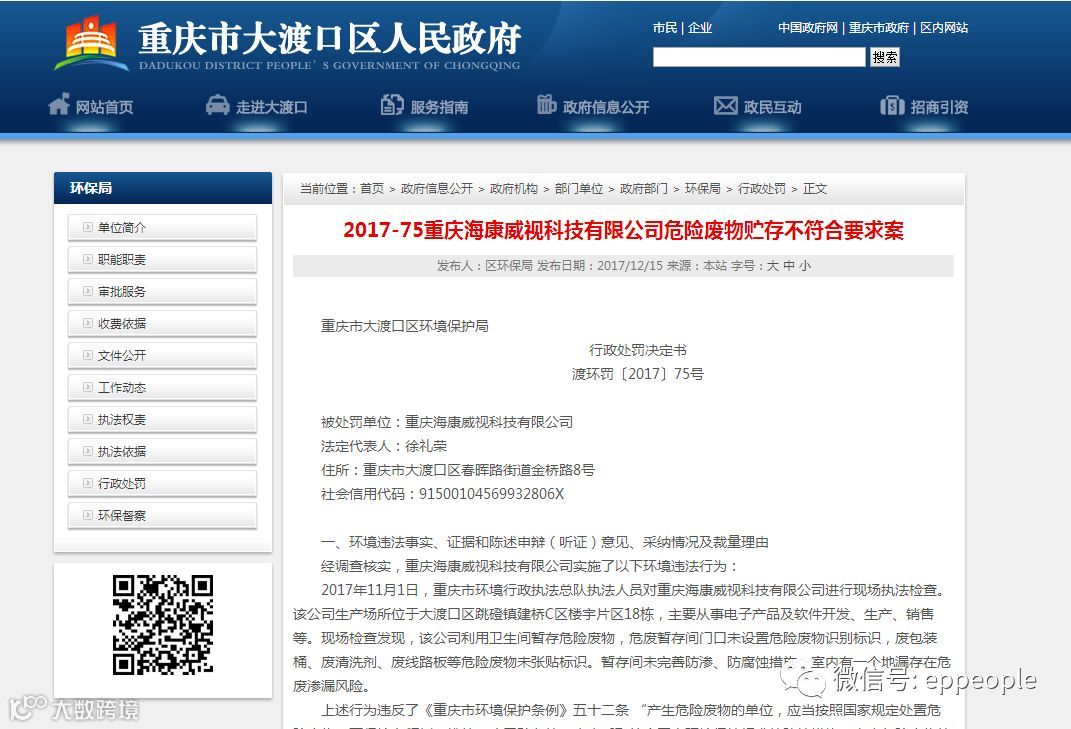
Task: Open 招商引资 navigation item
Action: pyautogui.click(x=939, y=107)
